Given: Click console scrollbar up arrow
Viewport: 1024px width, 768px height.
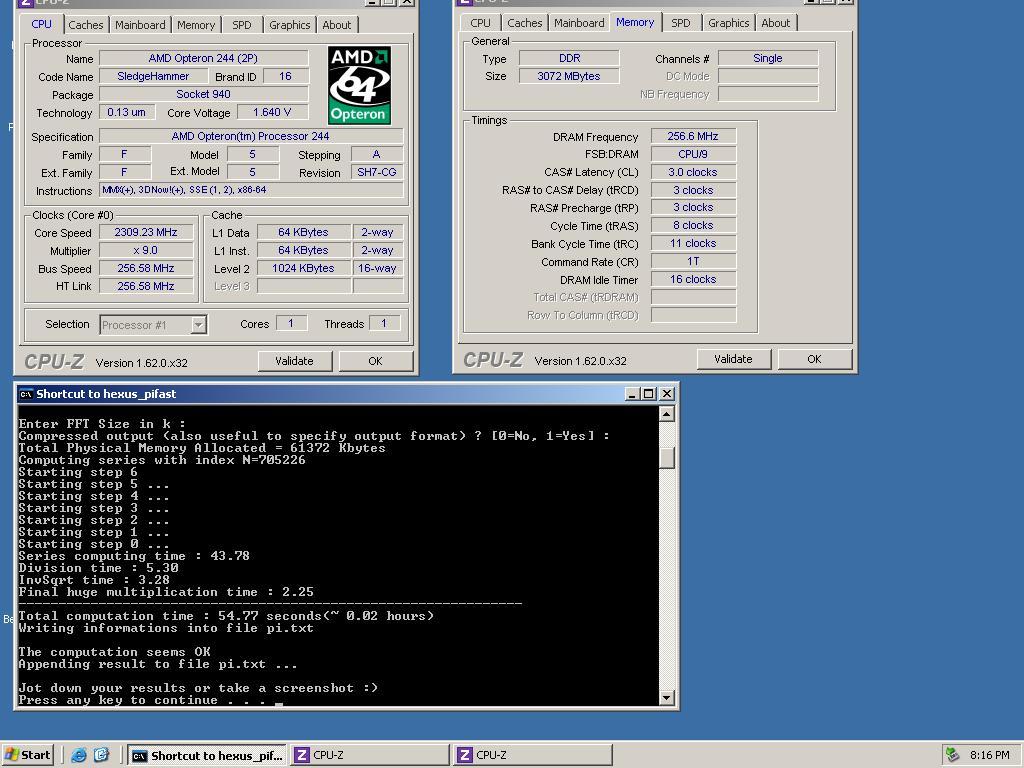Looking at the screenshot, I should (667, 414).
